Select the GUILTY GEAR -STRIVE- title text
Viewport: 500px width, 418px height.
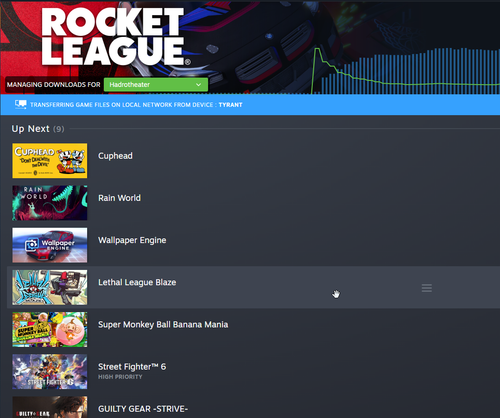[x=143, y=409]
